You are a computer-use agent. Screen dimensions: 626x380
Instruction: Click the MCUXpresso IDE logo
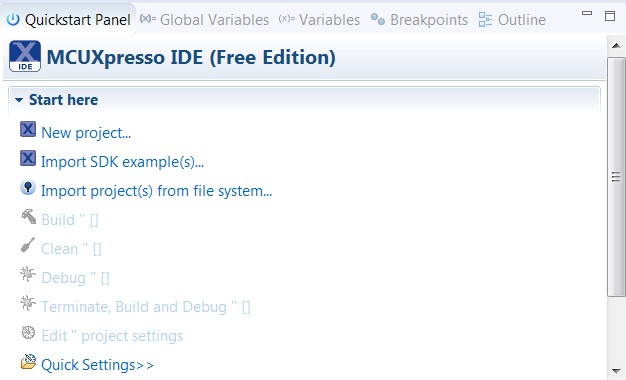[25, 56]
